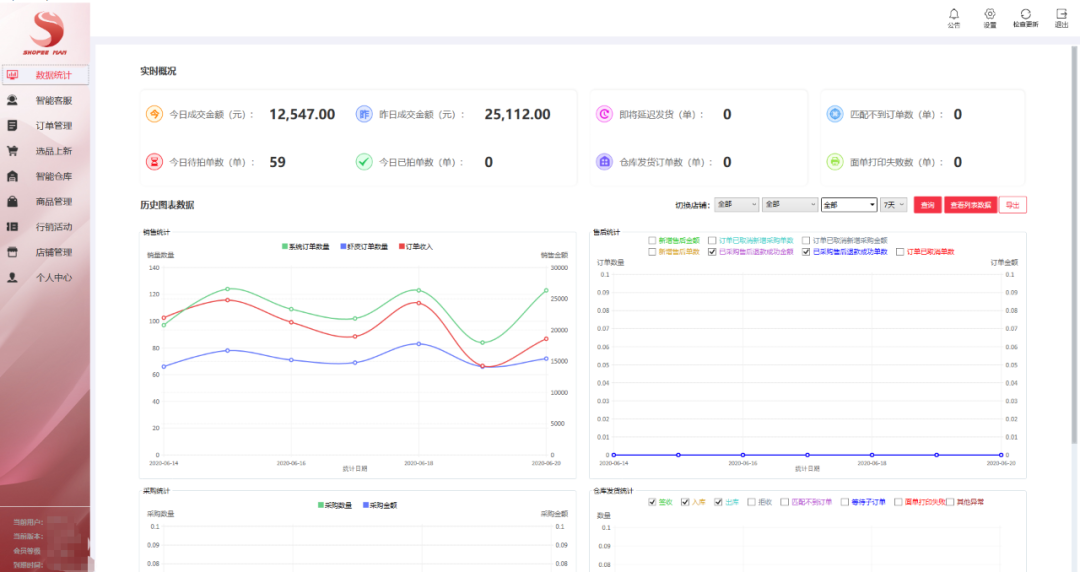Click the 查看列表数据 button
This screenshot has width=1080, height=572.
point(970,204)
